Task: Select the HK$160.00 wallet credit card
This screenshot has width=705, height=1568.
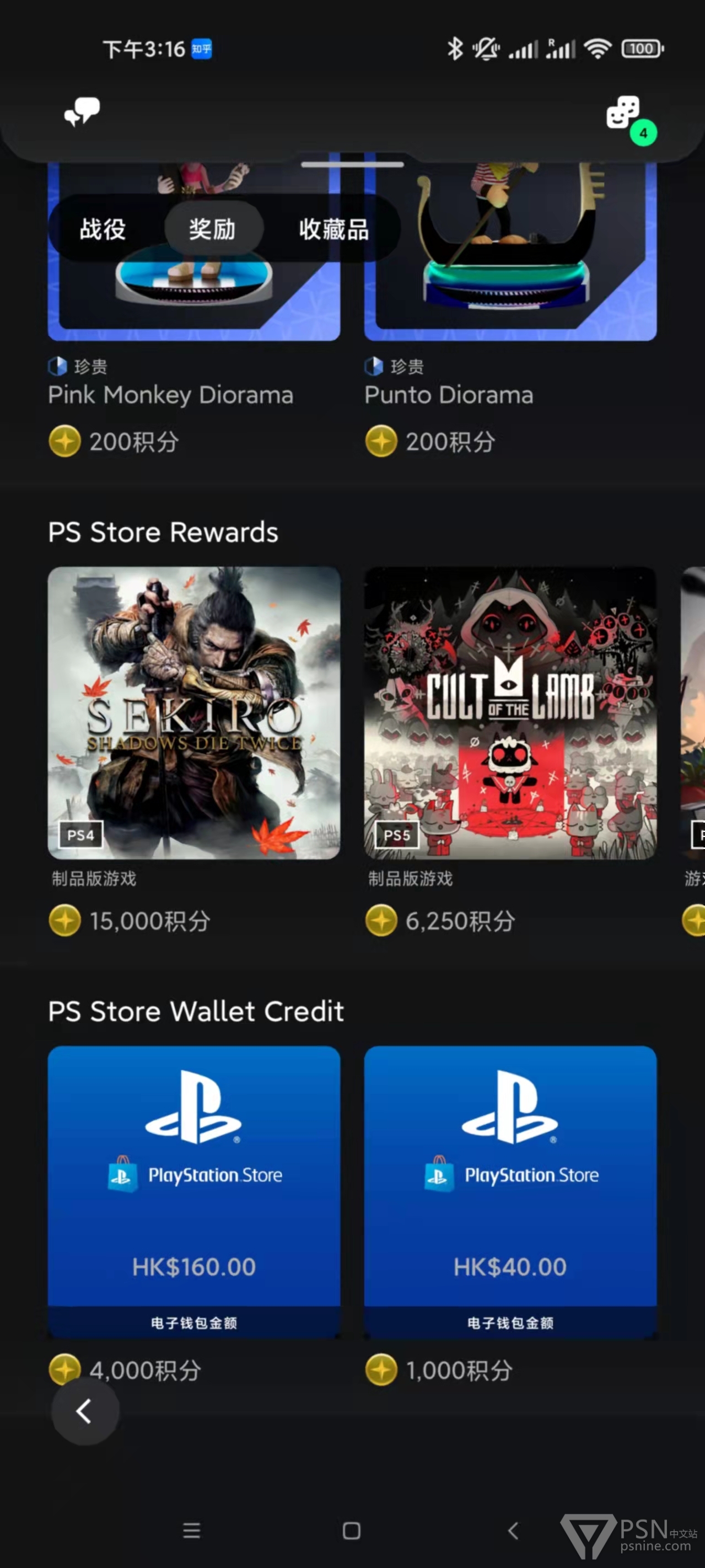Action: pos(193,1192)
